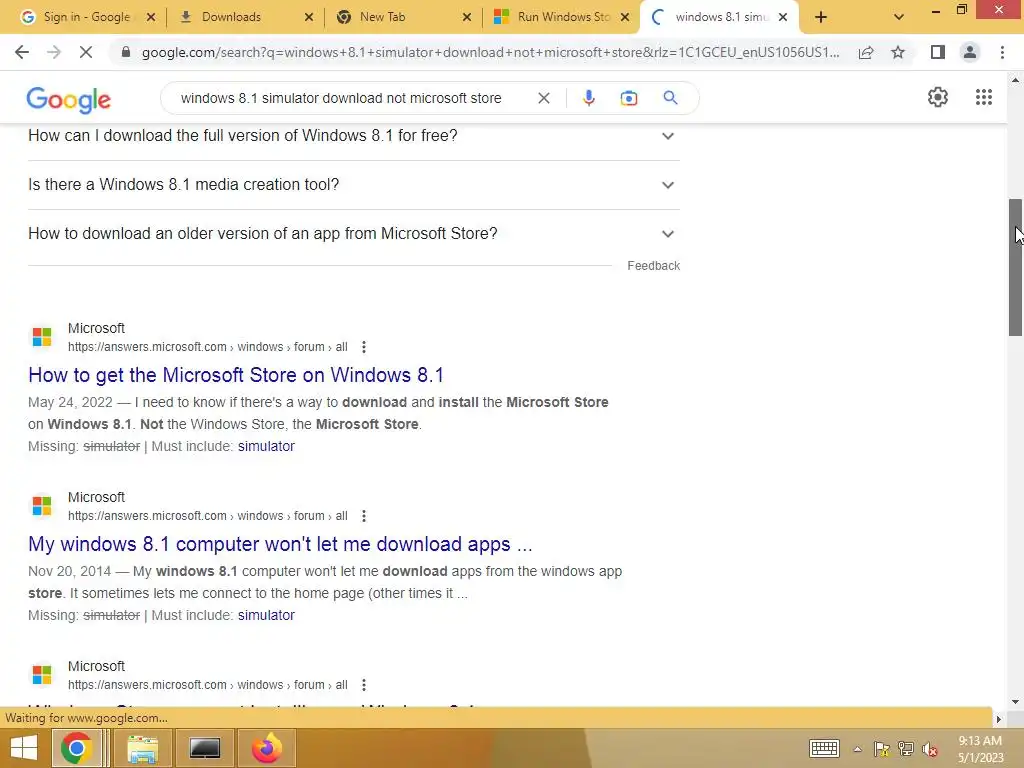Open Chrome profile avatar

(x=970, y=52)
